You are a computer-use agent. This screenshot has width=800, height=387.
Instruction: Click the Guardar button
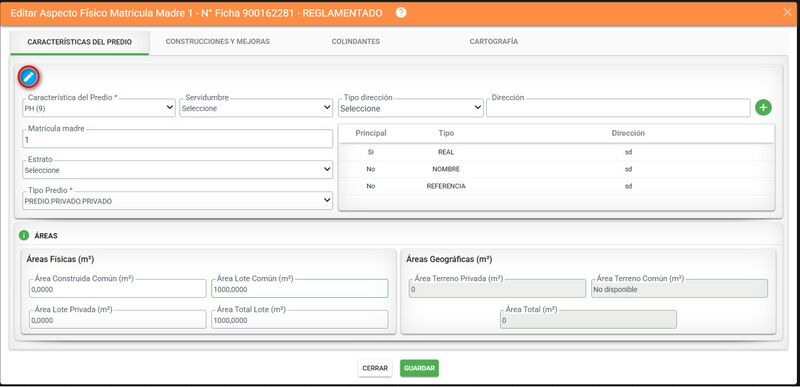pyautogui.click(x=419, y=368)
